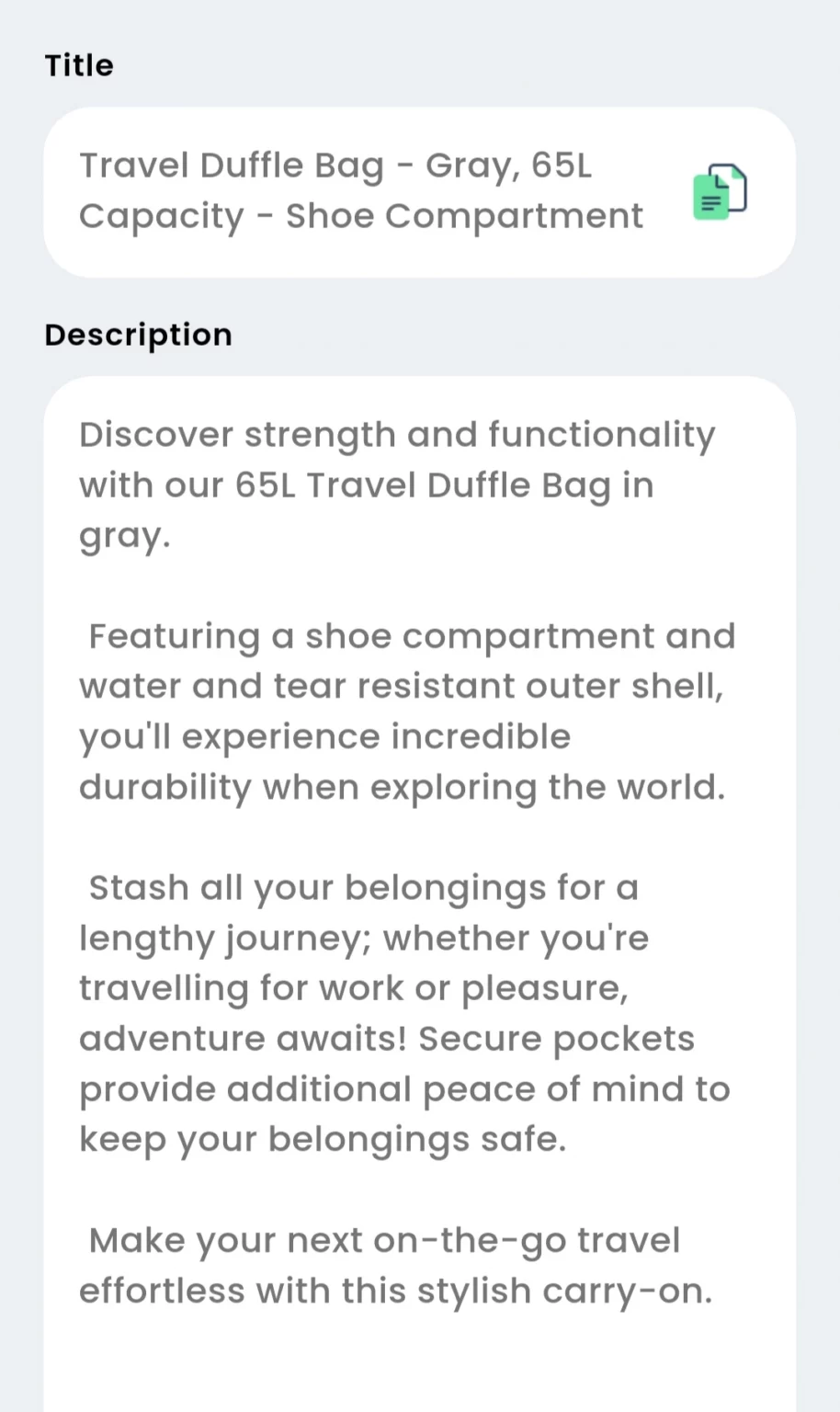Click inside the Title text box
Screen dimensions: 840x1412
(x=419, y=192)
